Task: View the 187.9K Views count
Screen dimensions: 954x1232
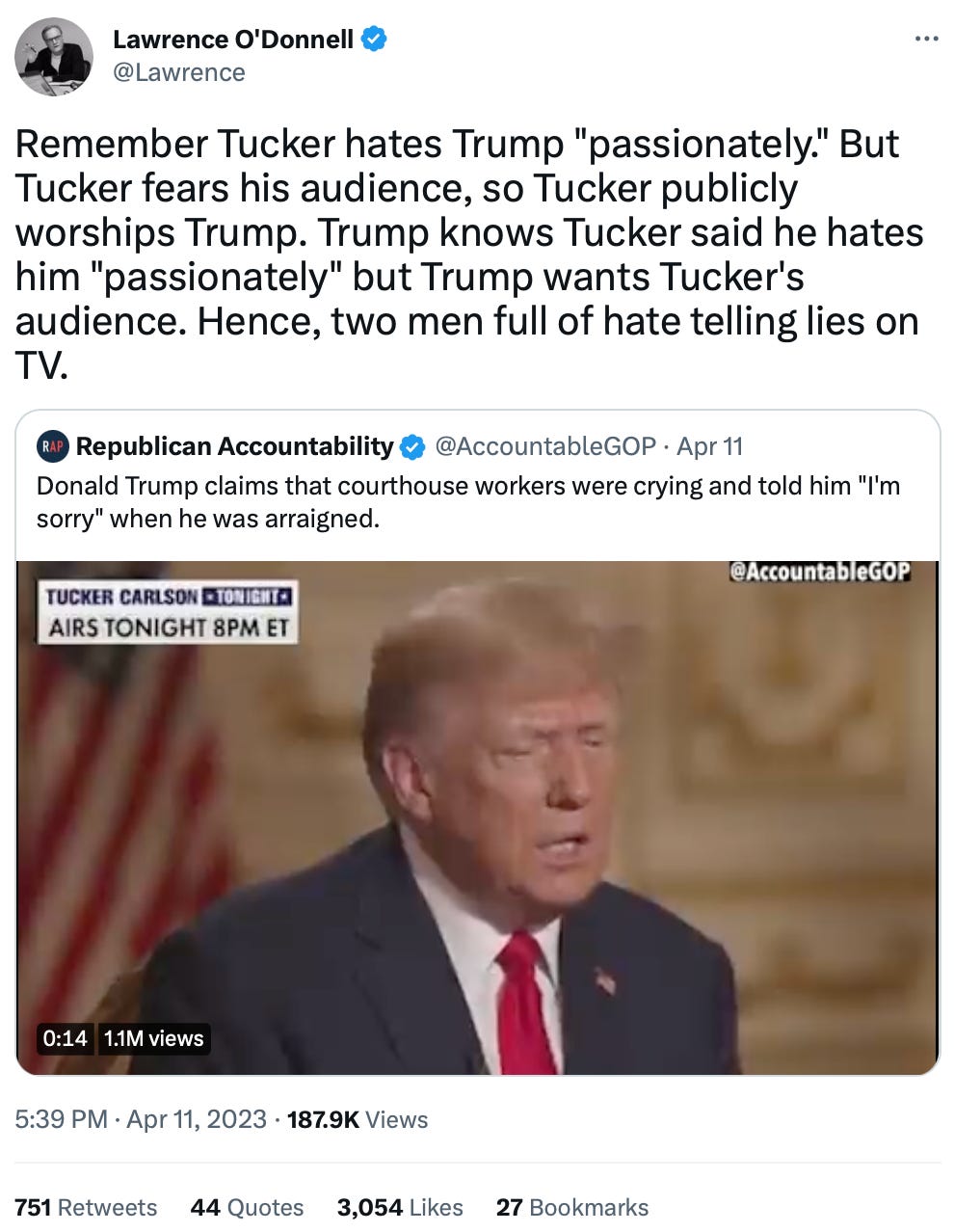Action: tap(358, 1119)
